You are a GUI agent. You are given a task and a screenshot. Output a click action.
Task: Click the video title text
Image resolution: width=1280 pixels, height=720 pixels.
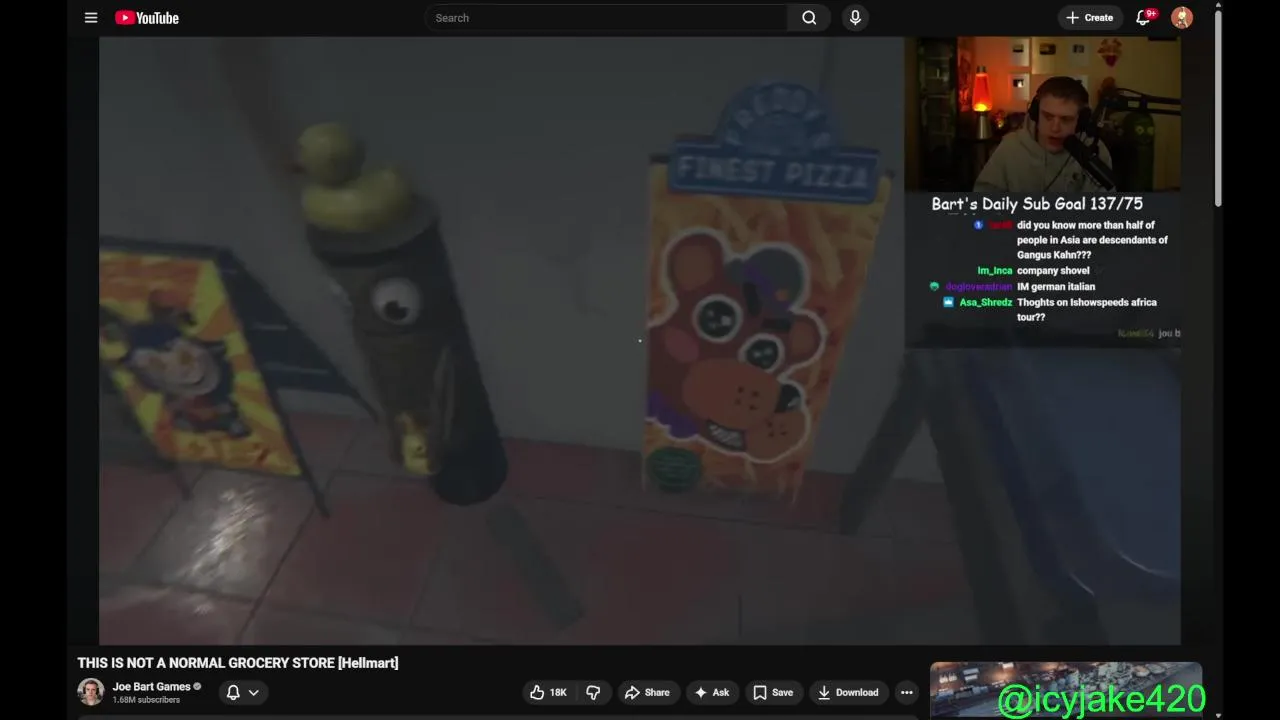point(238,663)
